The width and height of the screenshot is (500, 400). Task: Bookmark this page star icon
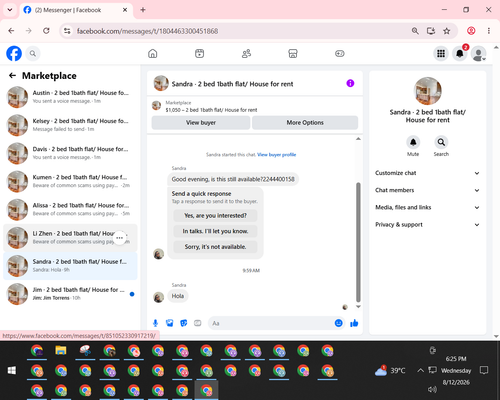coord(447,31)
